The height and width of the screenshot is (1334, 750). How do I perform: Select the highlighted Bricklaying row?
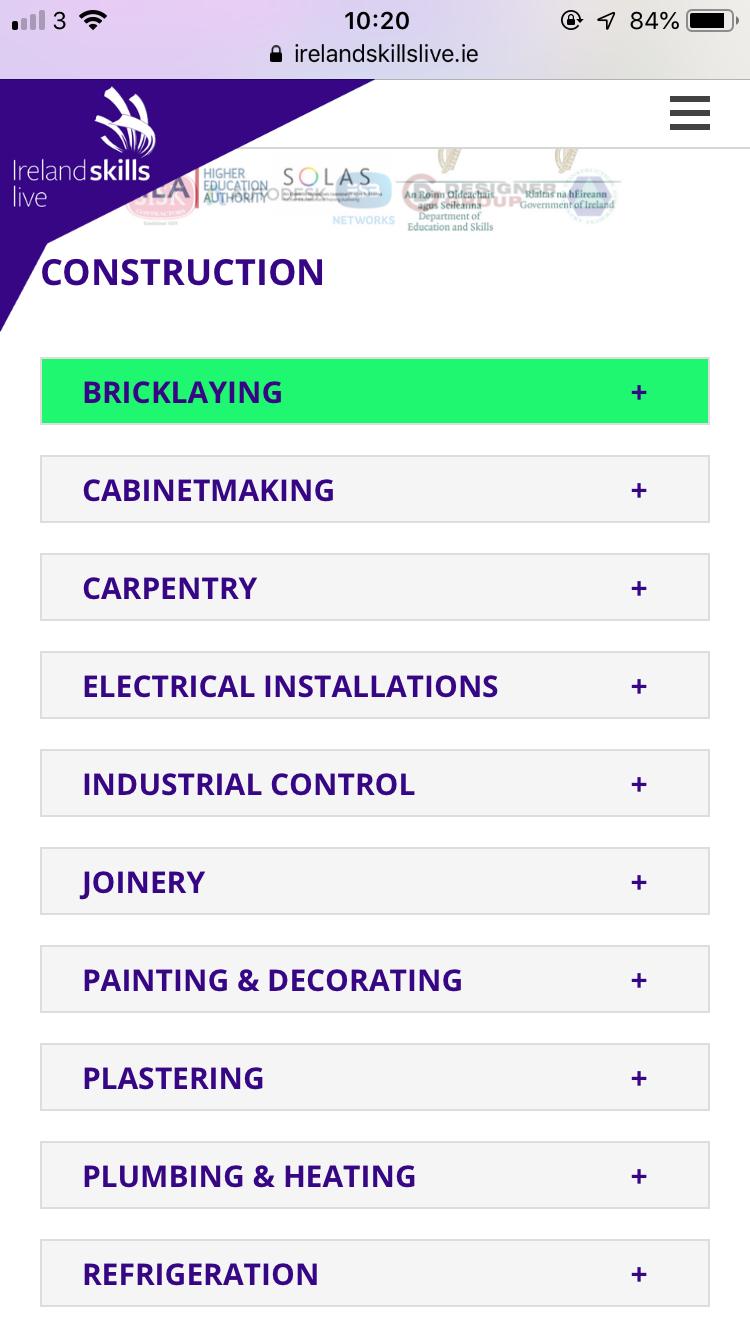pos(375,391)
